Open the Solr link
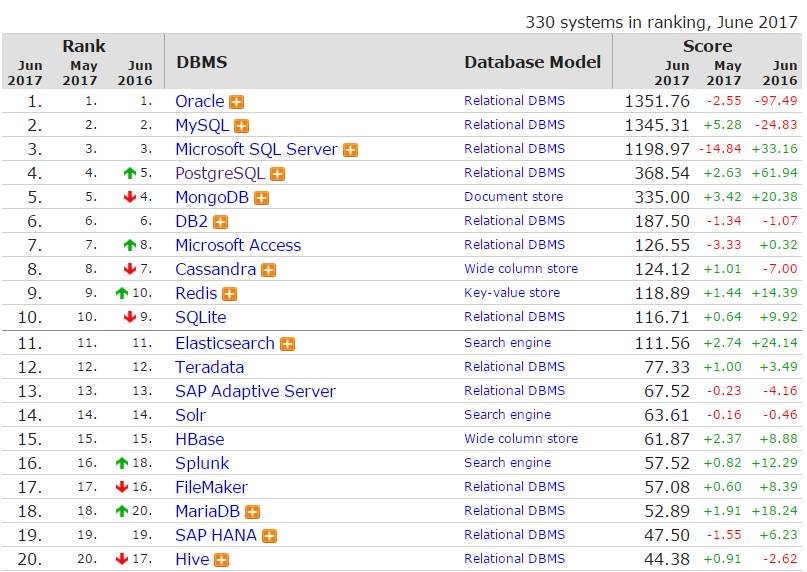Screen dimensions: 807x572 tap(190, 415)
